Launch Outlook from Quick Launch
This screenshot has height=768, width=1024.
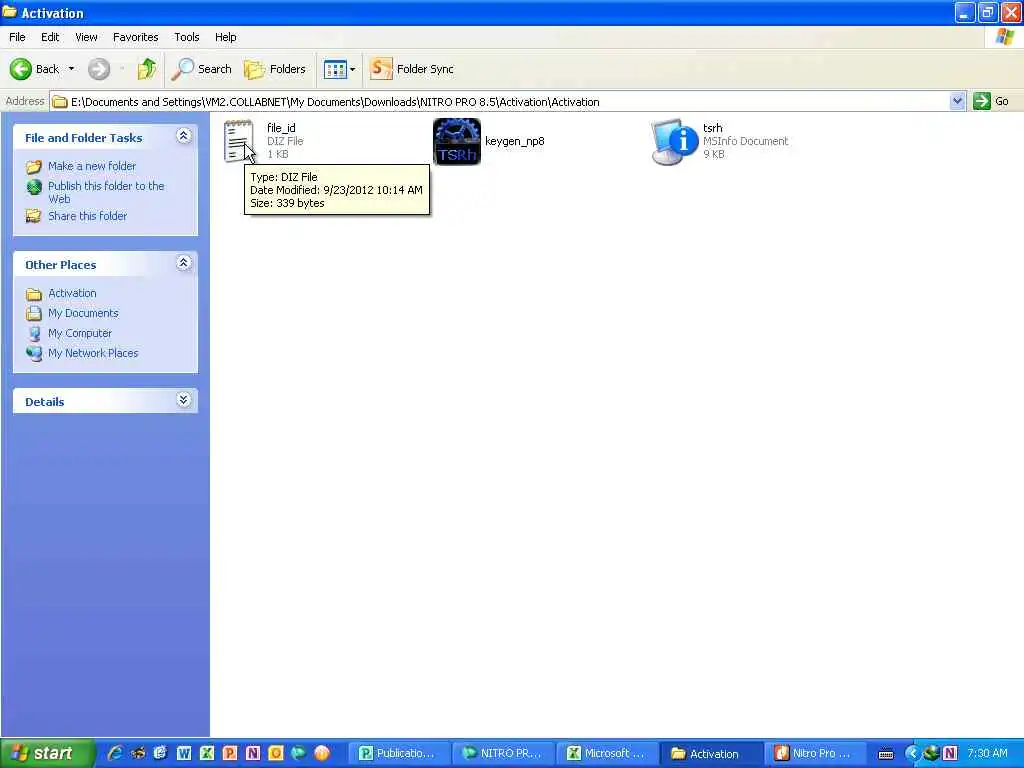(x=276, y=753)
